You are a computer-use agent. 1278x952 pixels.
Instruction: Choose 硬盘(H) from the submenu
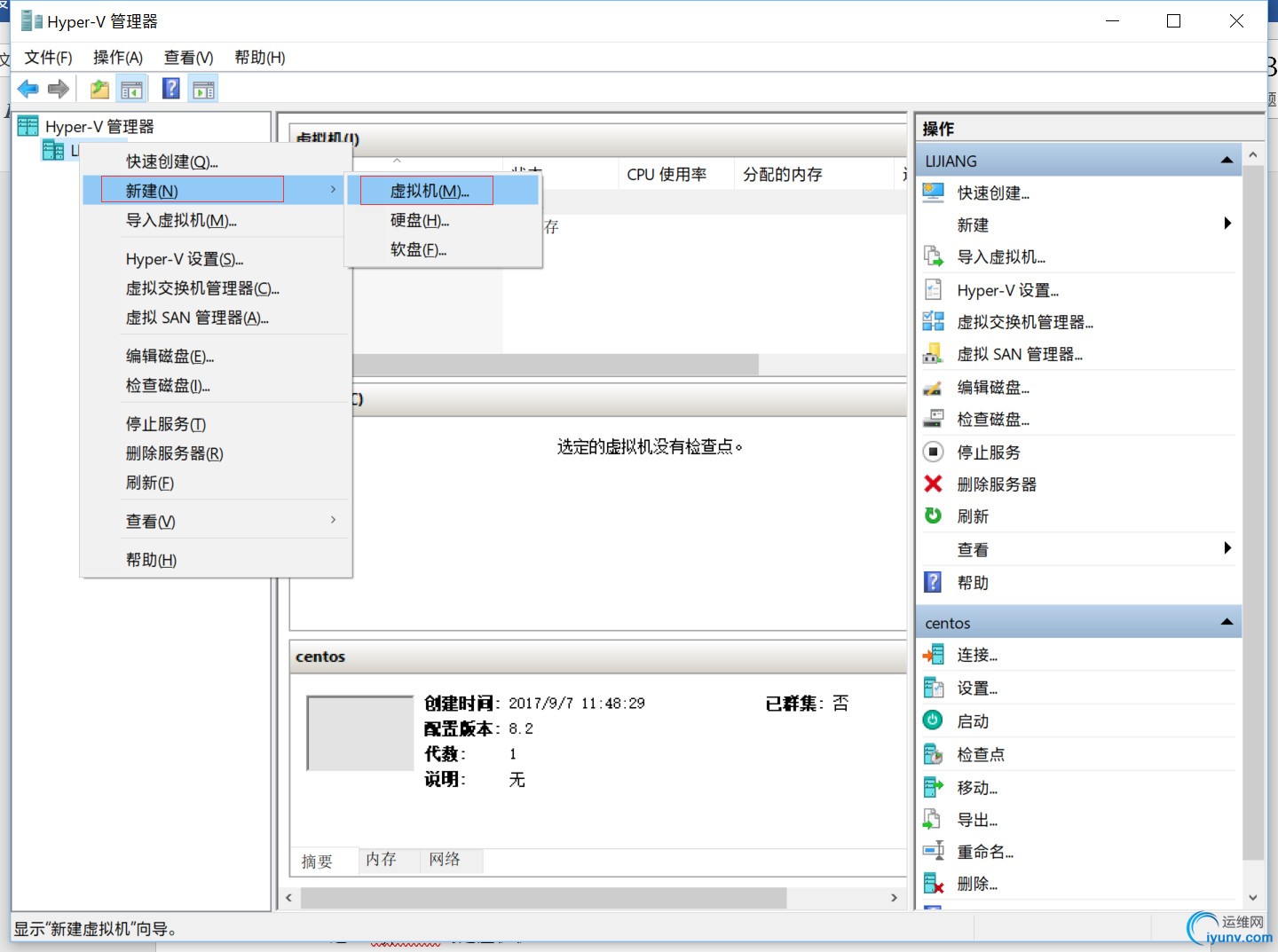[443, 220]
